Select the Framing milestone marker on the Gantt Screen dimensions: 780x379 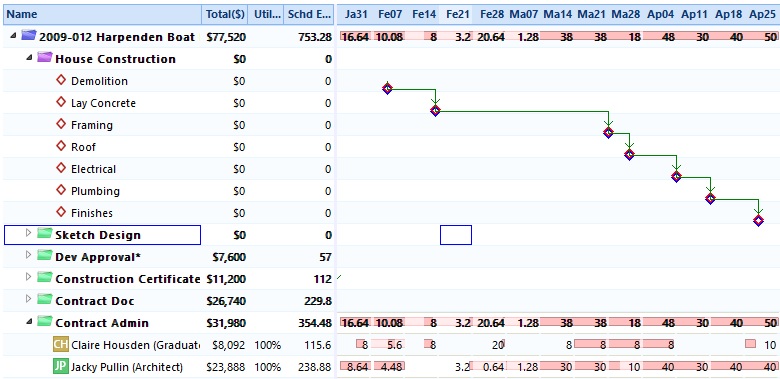pos(608,132)
